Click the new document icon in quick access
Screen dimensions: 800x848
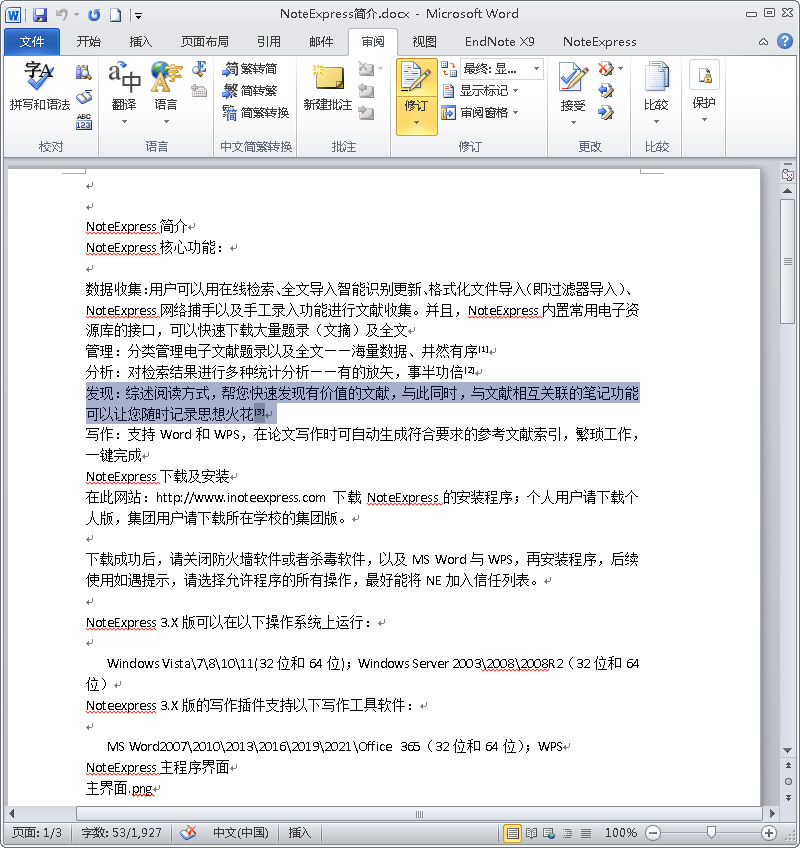[115, 15]
